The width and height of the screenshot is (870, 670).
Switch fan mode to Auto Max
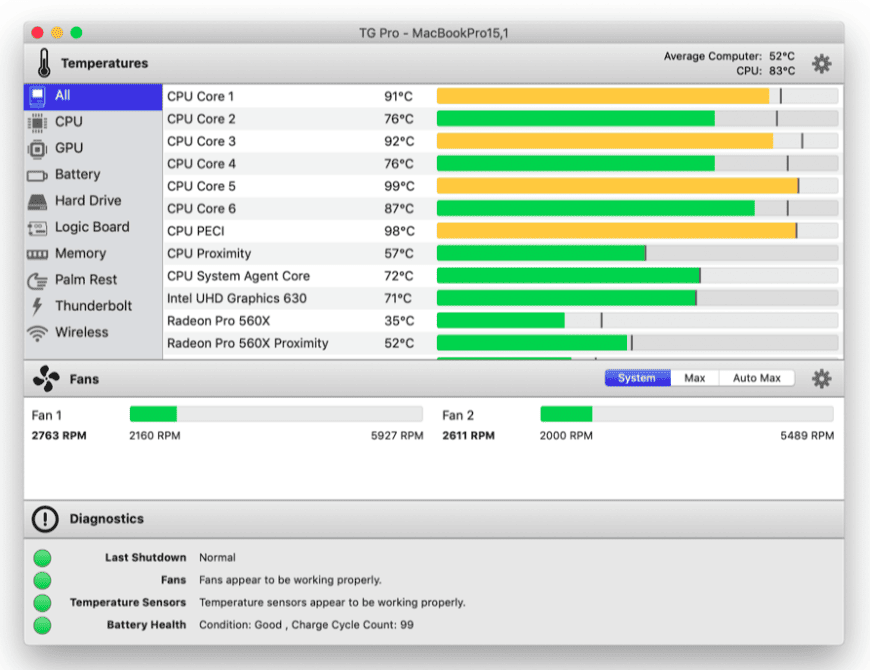(x=756, y=378)
